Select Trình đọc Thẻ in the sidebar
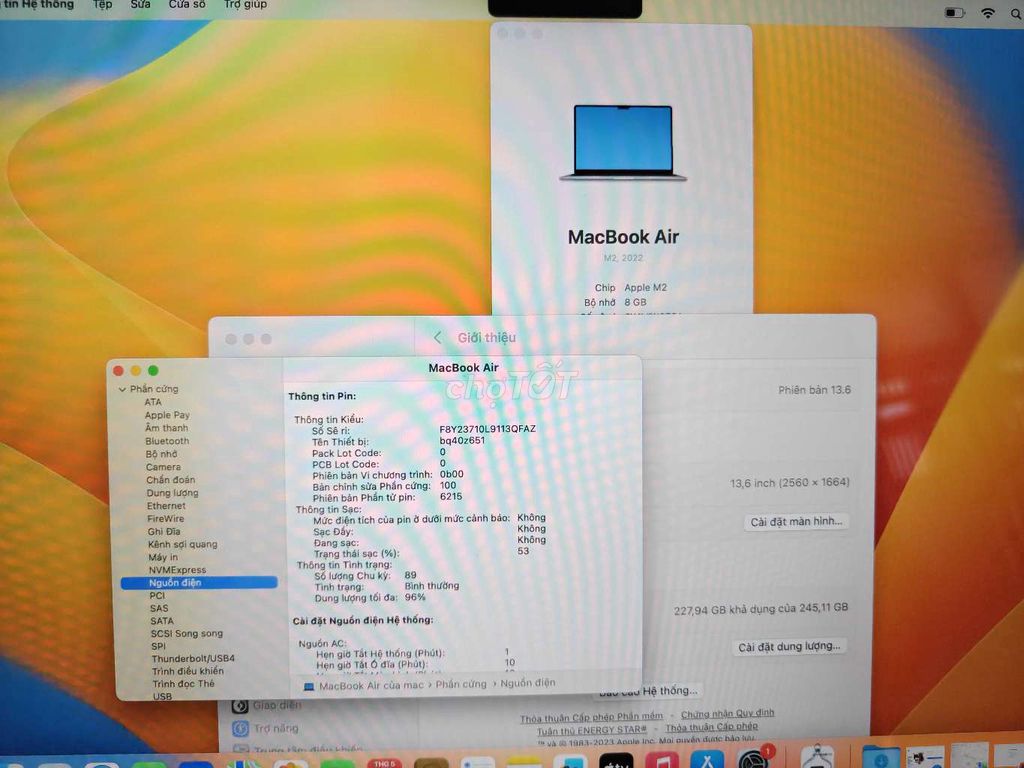 point(183,684)
